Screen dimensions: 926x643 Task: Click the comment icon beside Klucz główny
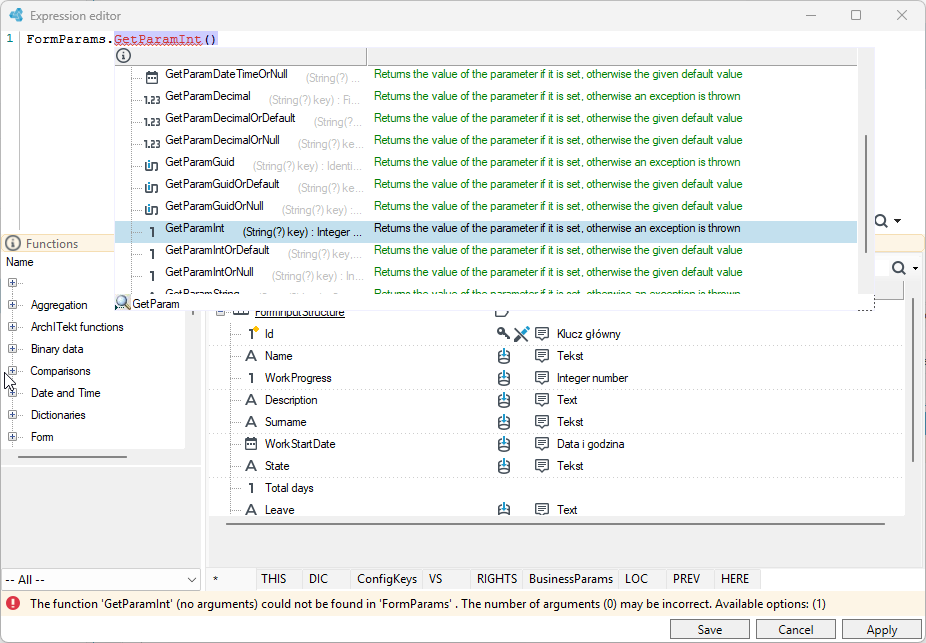coord(542,334)
